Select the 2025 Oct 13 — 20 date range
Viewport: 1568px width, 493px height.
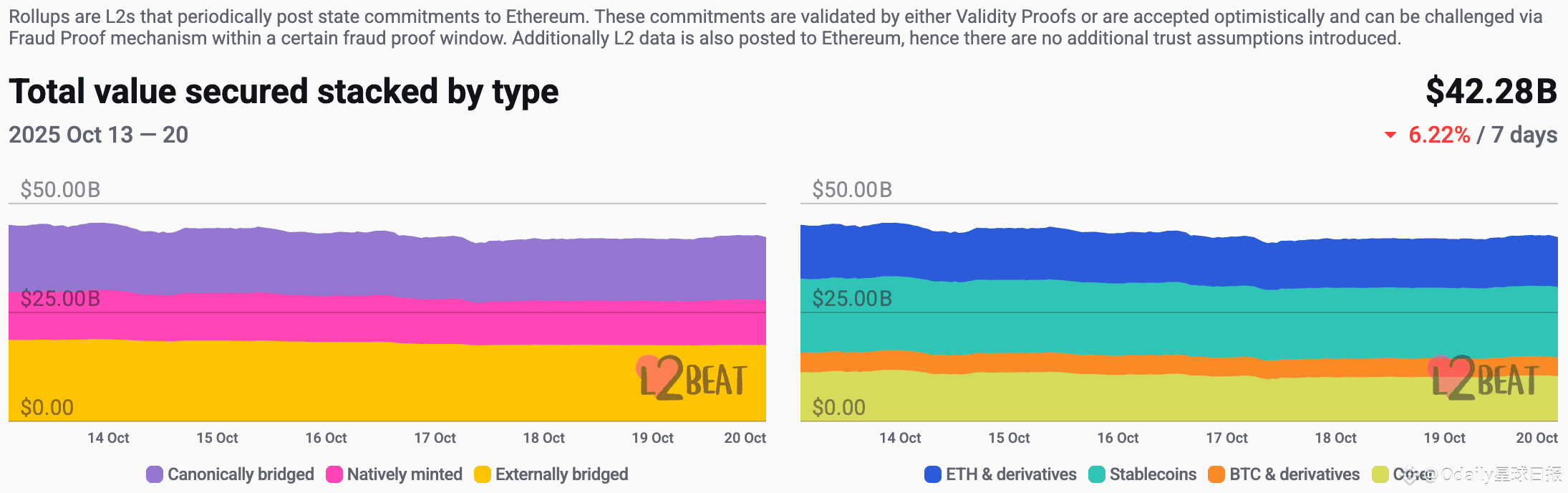click(x=98, y=135)
